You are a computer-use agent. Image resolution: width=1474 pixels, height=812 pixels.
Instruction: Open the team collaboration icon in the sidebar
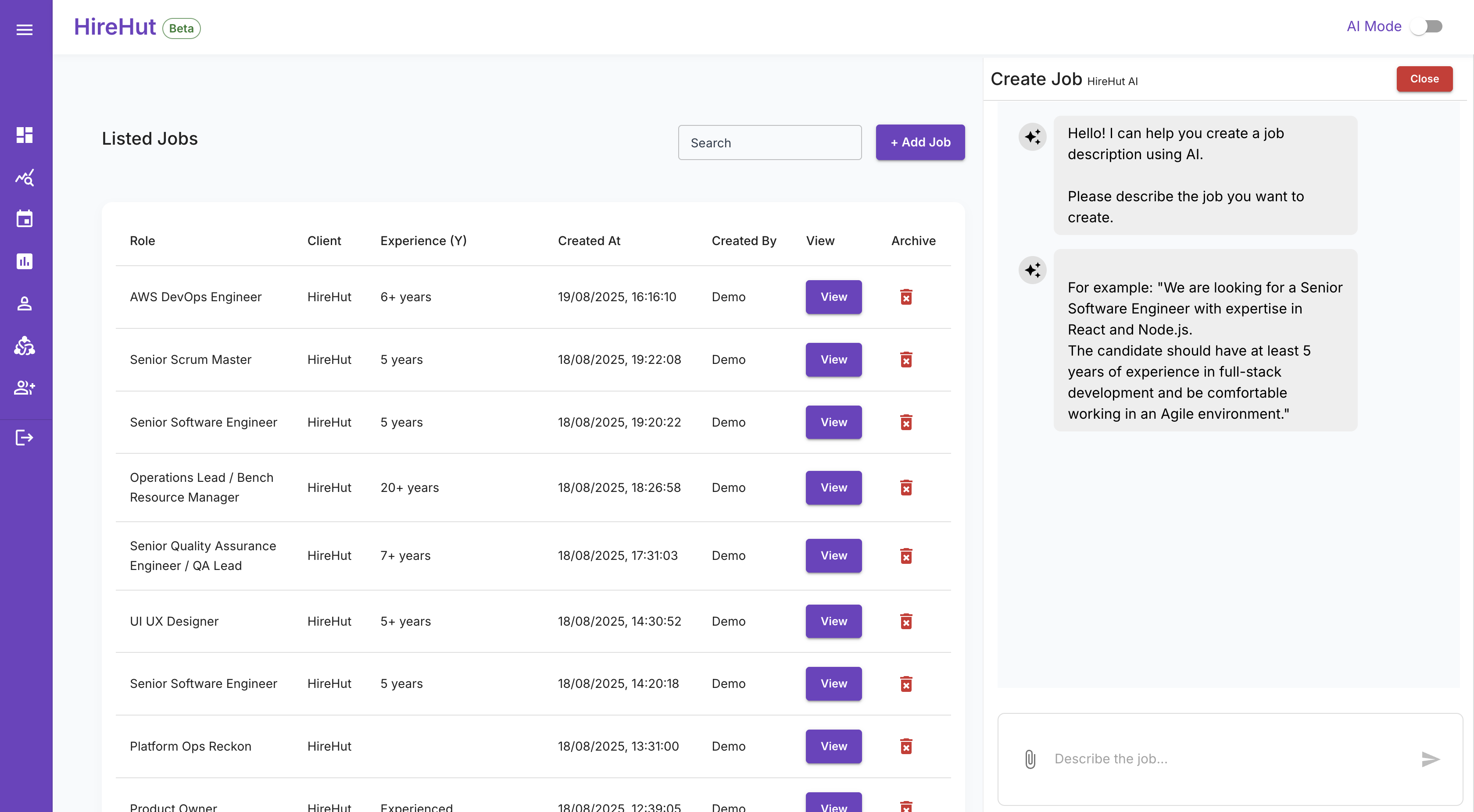coord(25,346)
